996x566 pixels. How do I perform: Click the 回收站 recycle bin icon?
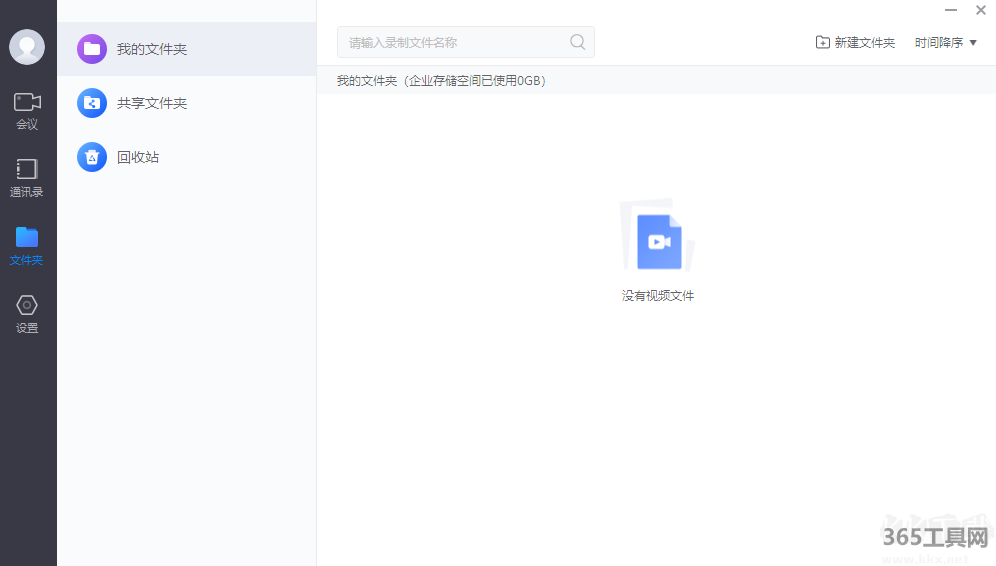92,157
